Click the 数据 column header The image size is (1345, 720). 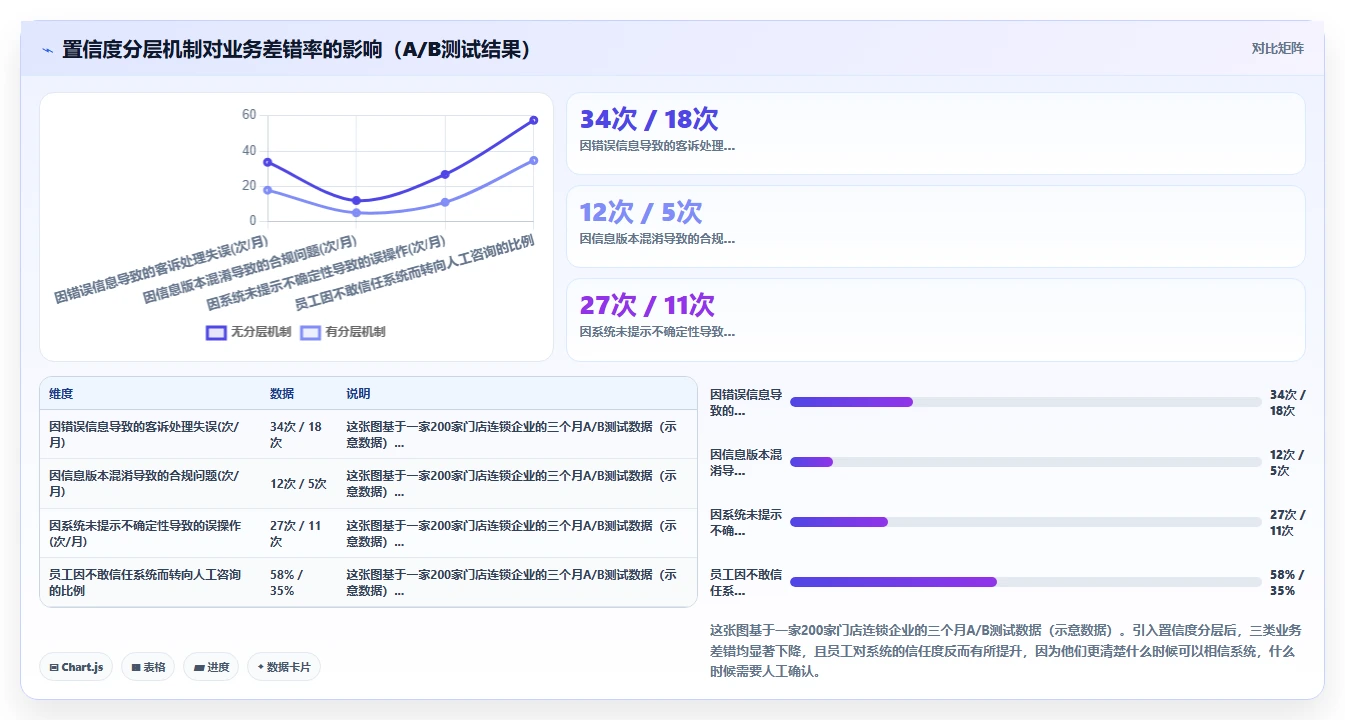[x=282, y=394]
